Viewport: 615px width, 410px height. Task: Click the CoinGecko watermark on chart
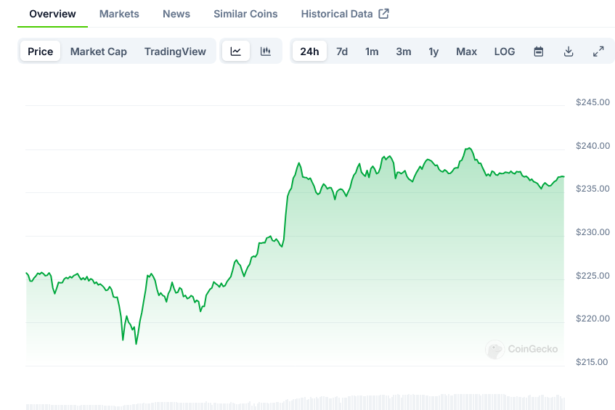pos(522,350)
